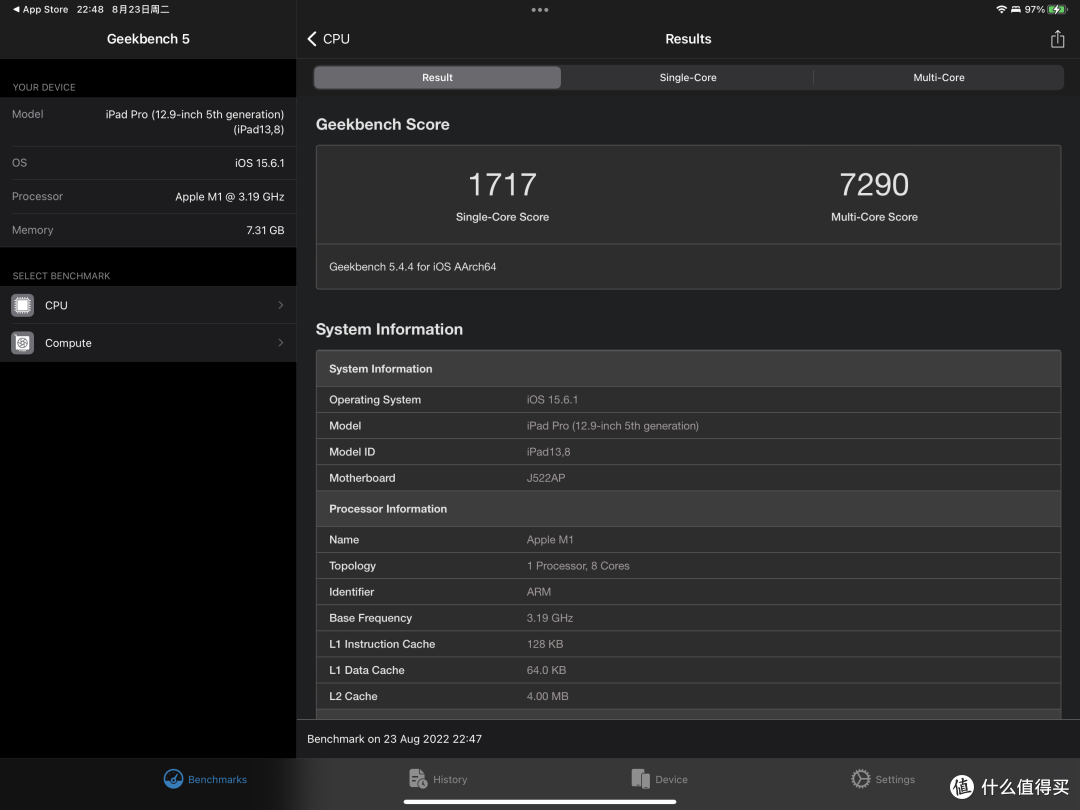Select the CPU benchmark chip icon
Image resolution: width=1080 pixels, height=810 pixels.
point(23,305)
